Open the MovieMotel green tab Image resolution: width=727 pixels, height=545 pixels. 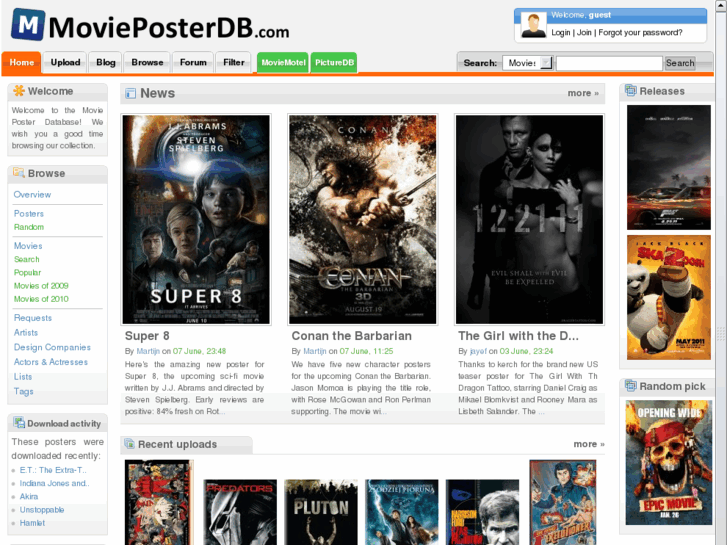click(283, 63)
